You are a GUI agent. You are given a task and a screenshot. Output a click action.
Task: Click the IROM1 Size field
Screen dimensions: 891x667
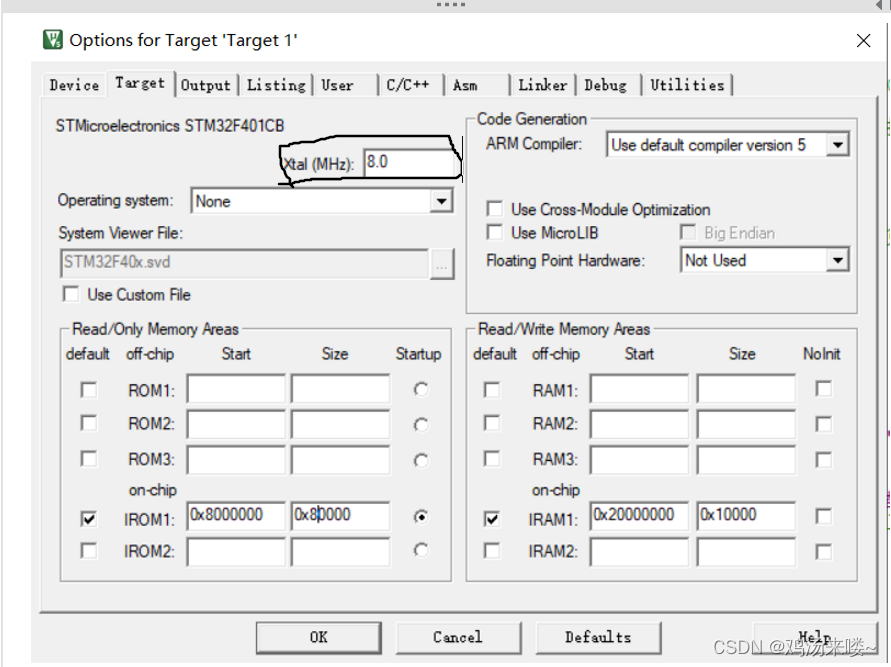[340, 516]
